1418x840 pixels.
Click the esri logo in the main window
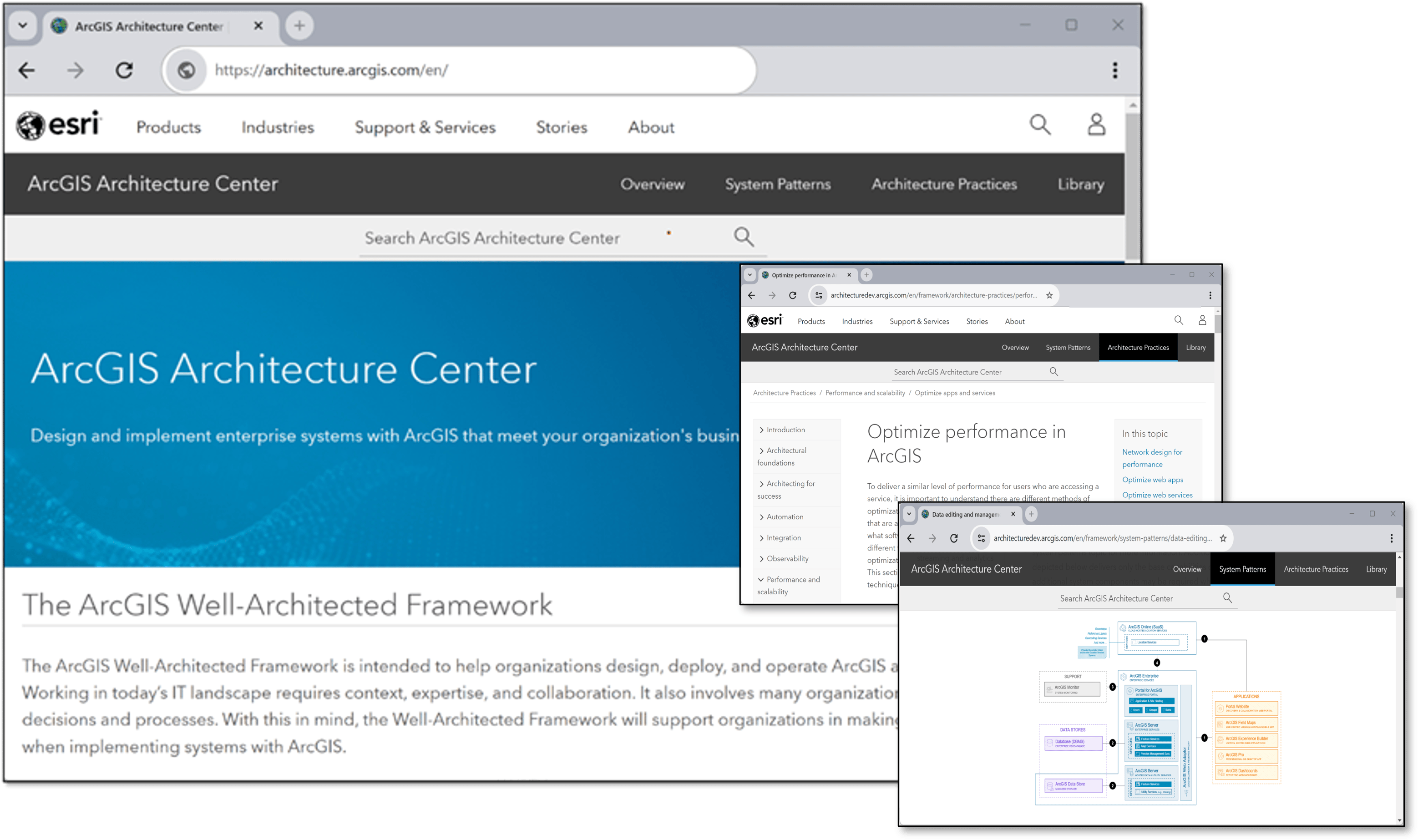tap(58, 126)
